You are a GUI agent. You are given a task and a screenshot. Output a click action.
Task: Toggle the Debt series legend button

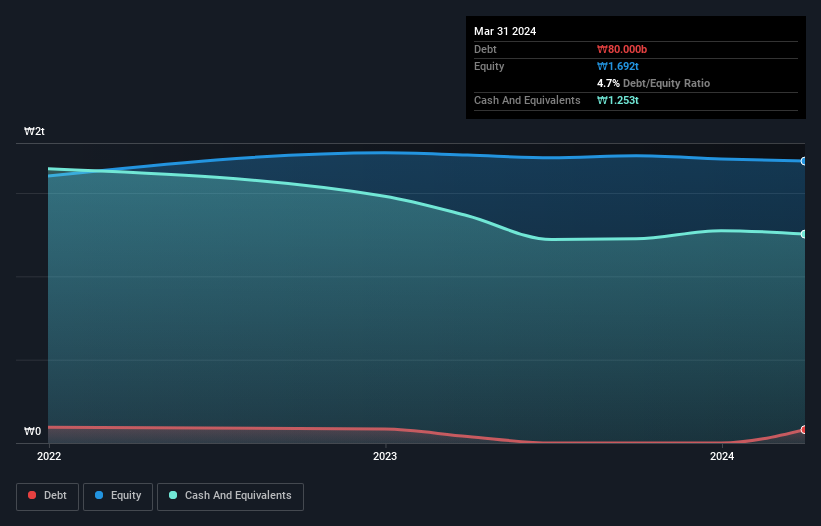point(48,496)
